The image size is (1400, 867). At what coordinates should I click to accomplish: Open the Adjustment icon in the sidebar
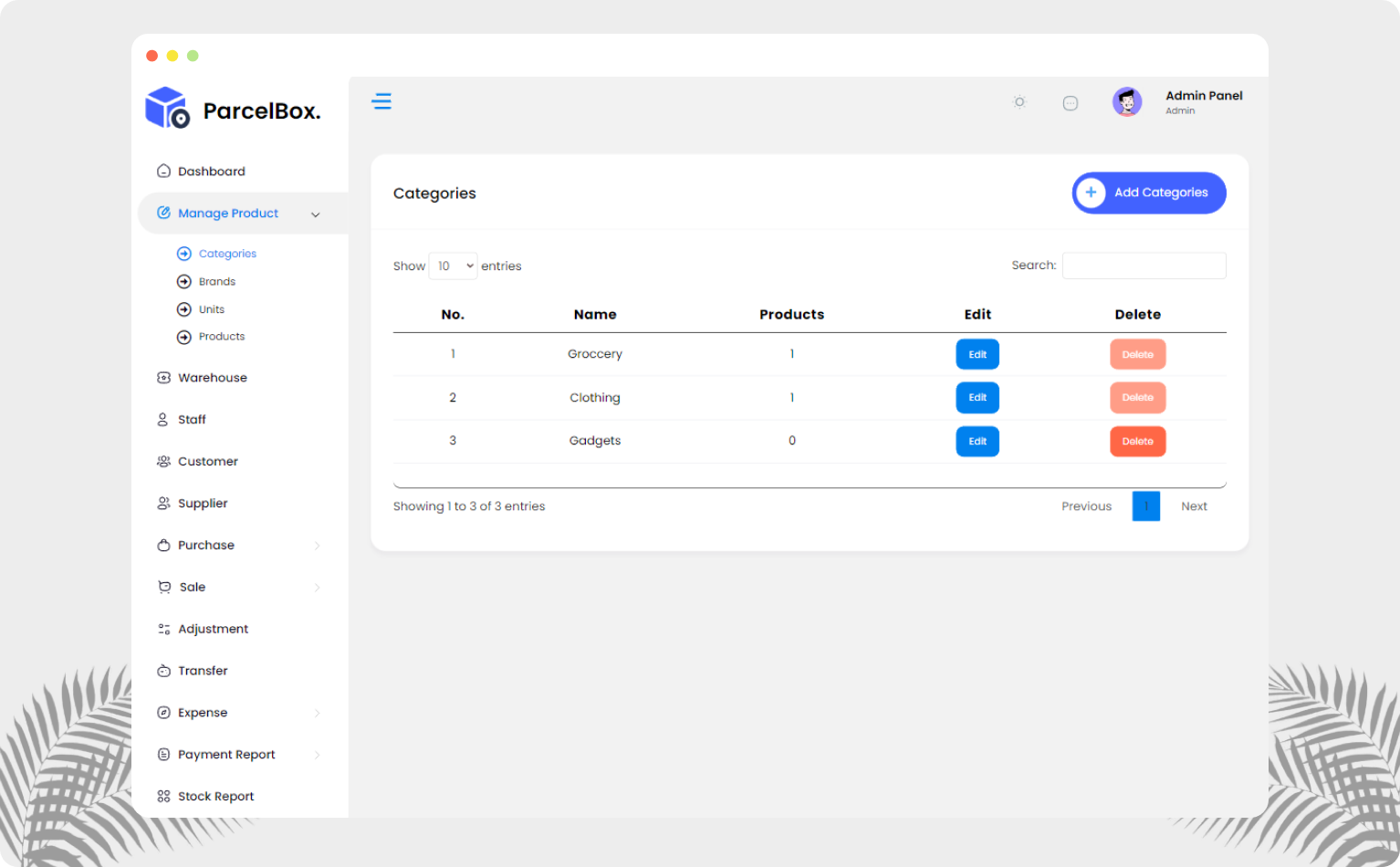[x=162, y=629]
